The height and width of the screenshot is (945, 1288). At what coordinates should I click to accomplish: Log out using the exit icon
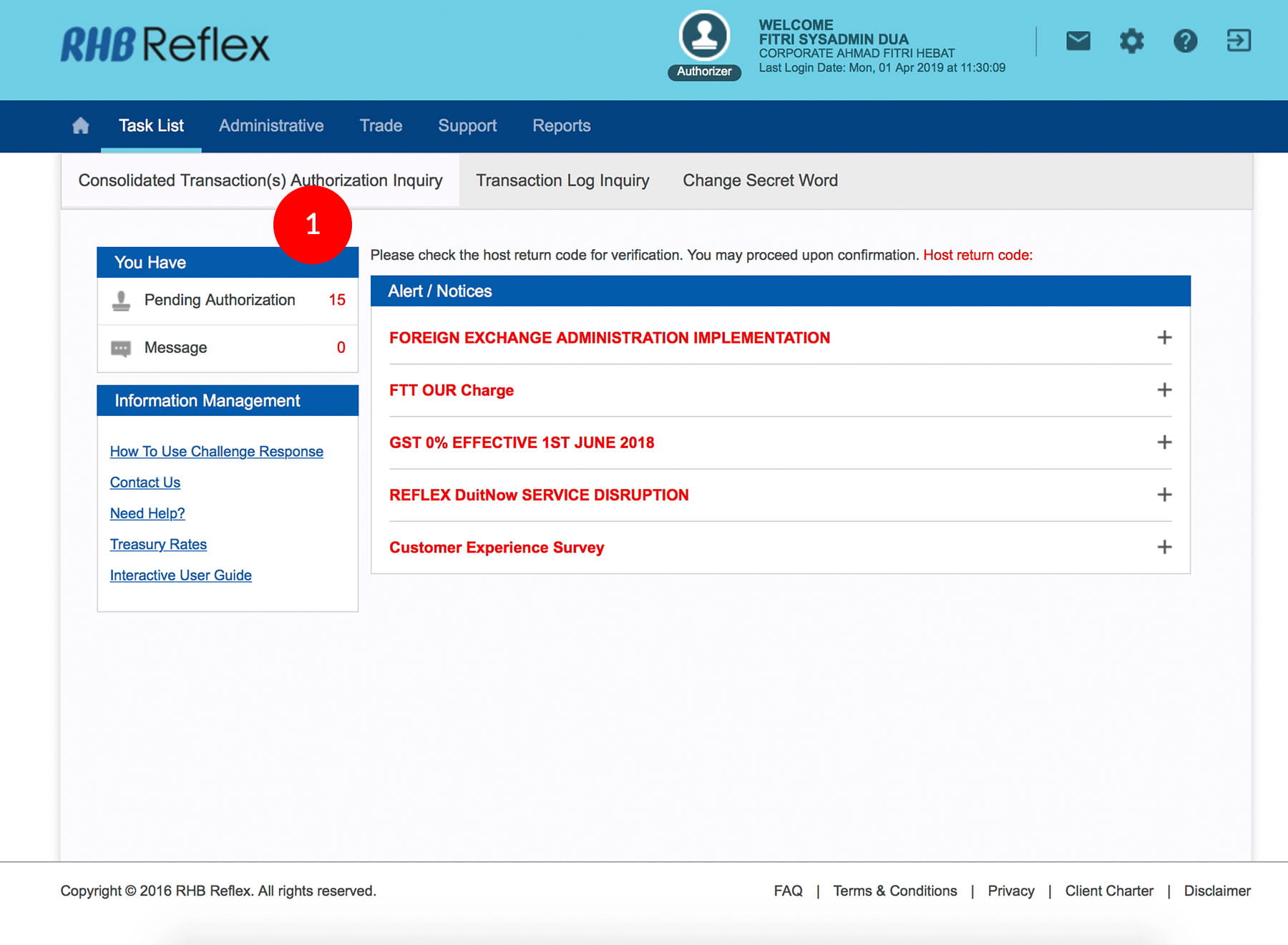pos(1238,41)
